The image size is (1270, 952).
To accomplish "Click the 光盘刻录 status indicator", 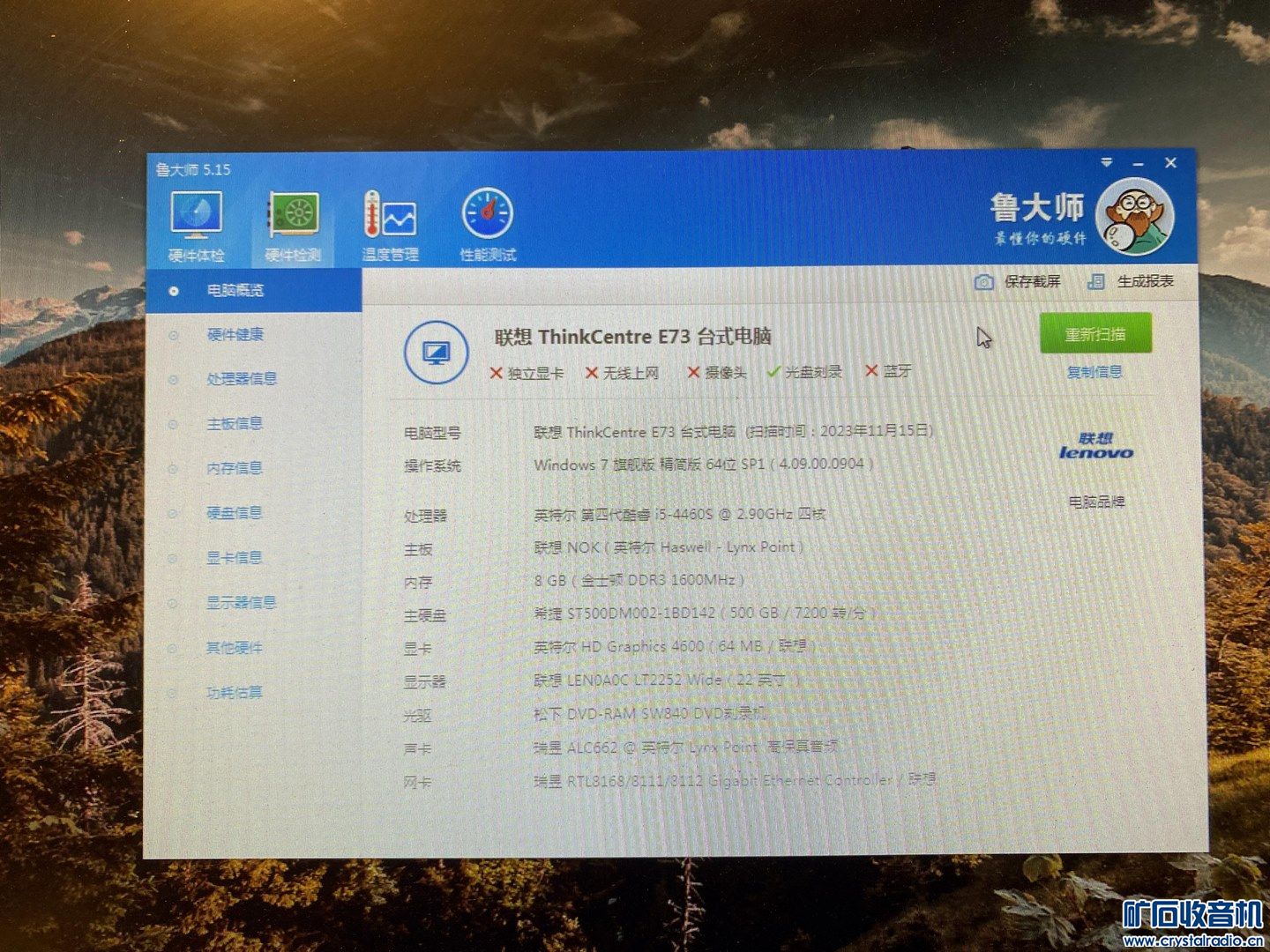I will coord(804,372).
